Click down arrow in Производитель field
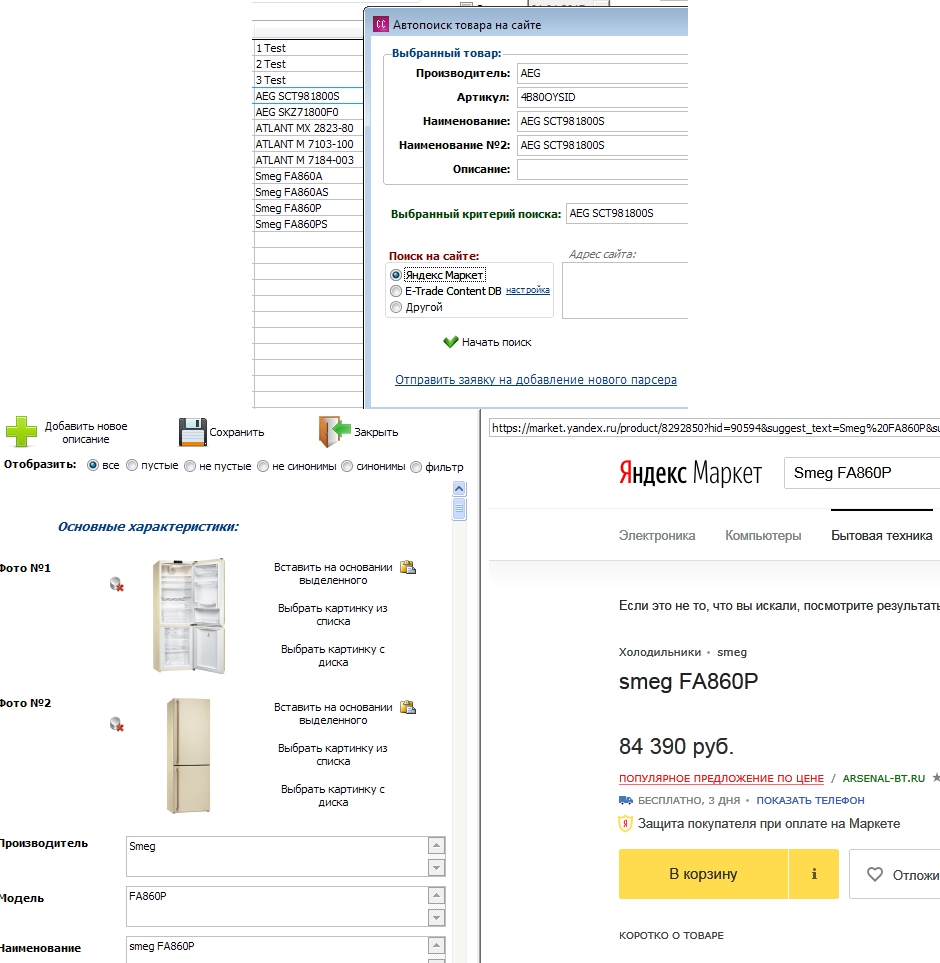940x963 pixels. click(436, 867)
